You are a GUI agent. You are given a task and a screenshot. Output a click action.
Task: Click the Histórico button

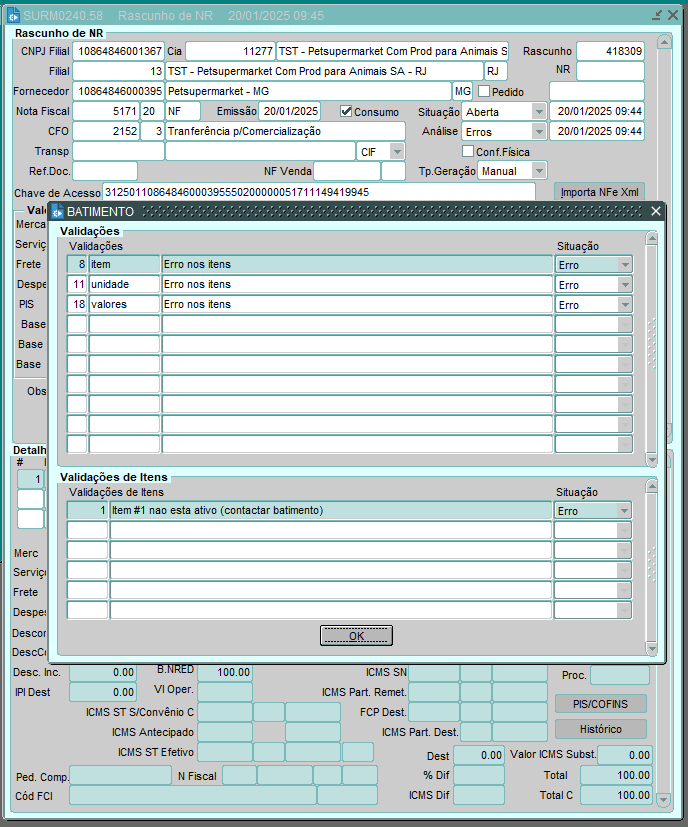coord(601,729)
